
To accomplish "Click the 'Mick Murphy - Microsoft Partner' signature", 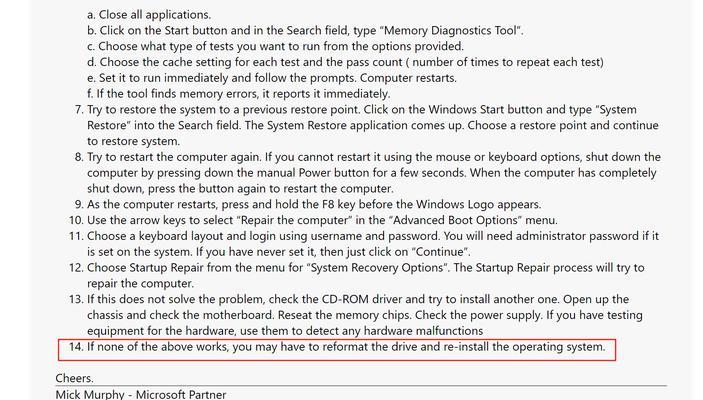I will point(141,395).
